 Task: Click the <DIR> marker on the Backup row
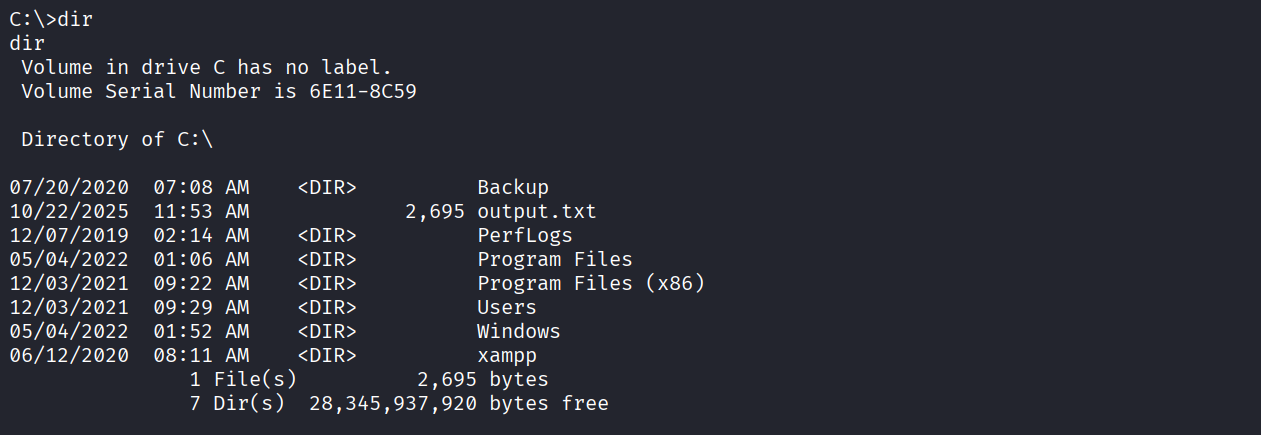[x=327, y=187]
